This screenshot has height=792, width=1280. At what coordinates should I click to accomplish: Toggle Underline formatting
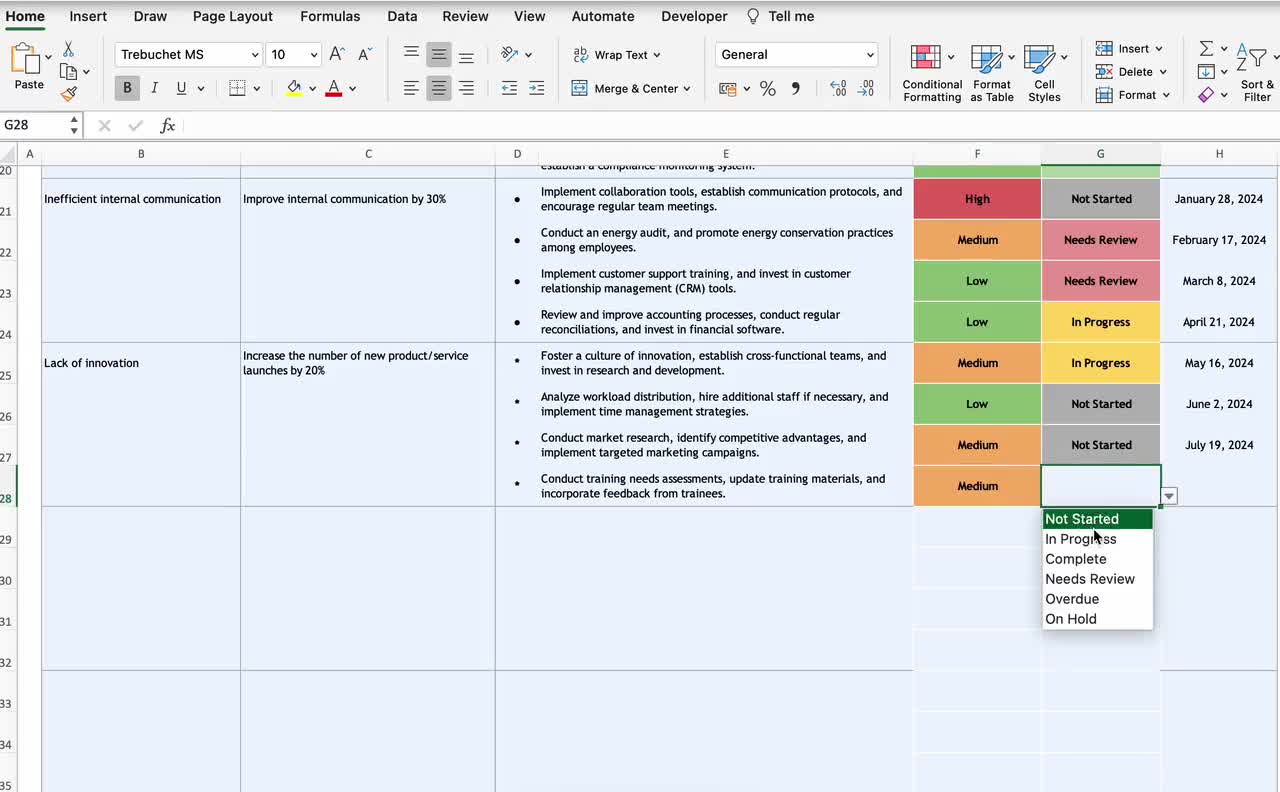[180, 88]
